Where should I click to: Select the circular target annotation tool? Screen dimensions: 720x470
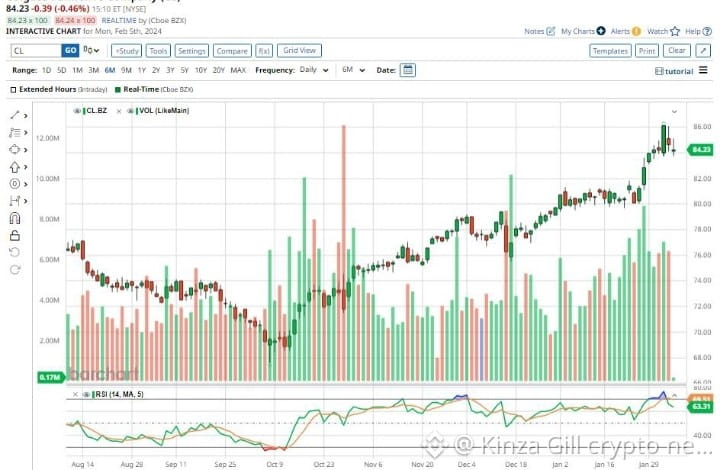point(15,184)
